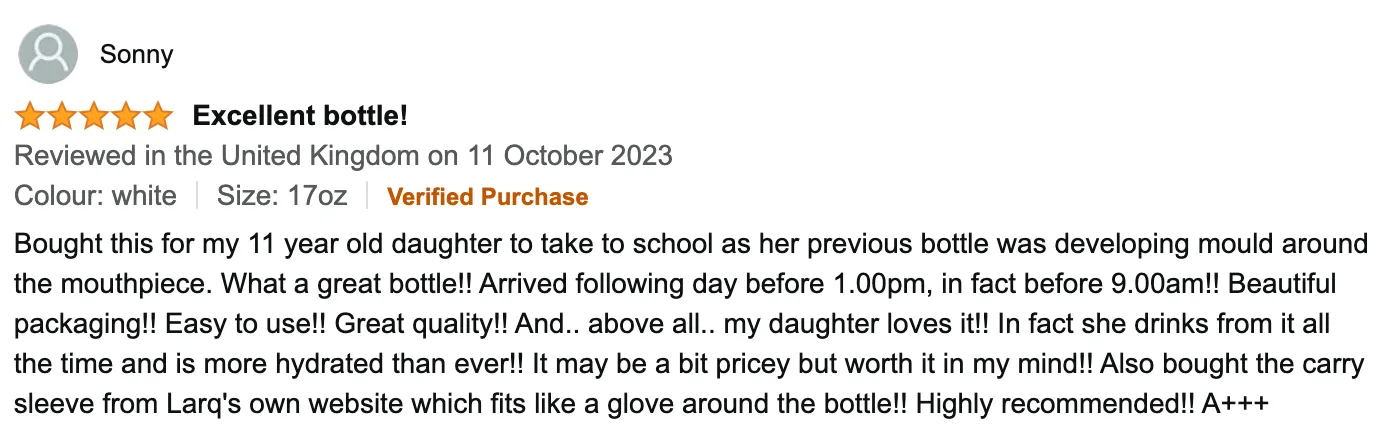
Task: Open the 'Excellent bottle!' review title
Action: pos(300,116)
